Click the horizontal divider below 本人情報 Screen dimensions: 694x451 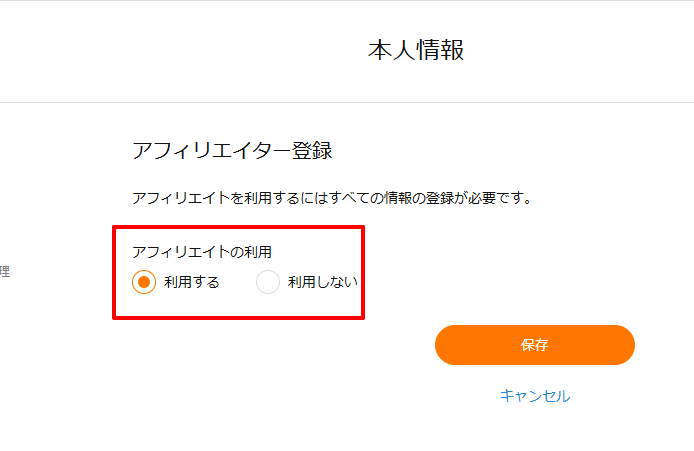(x=347, y=102)
